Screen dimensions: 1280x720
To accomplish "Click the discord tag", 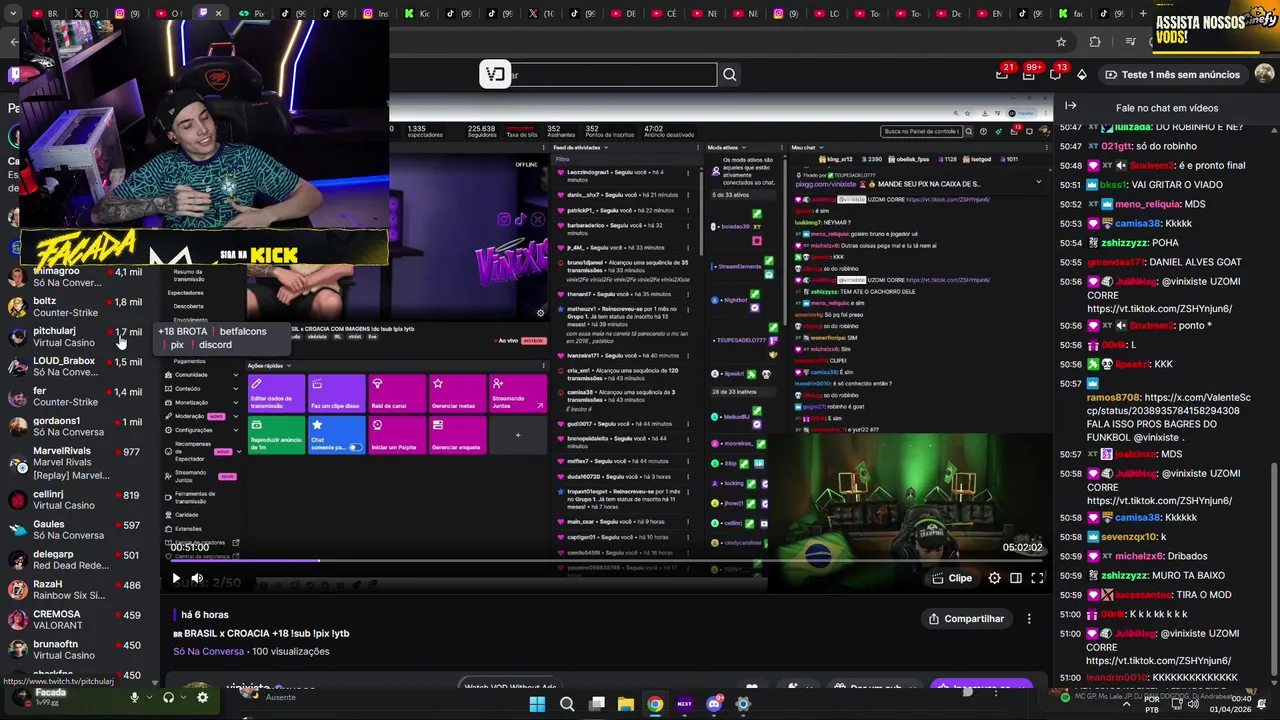I will (215, 345).
